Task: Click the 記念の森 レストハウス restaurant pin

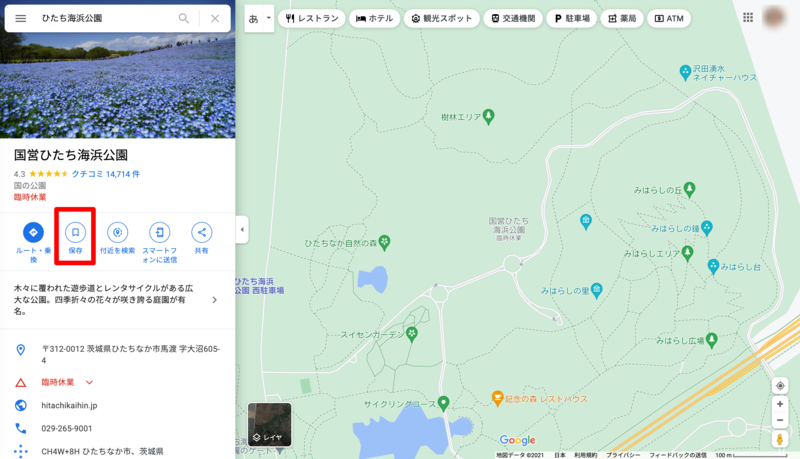Action: pos(497,398)
